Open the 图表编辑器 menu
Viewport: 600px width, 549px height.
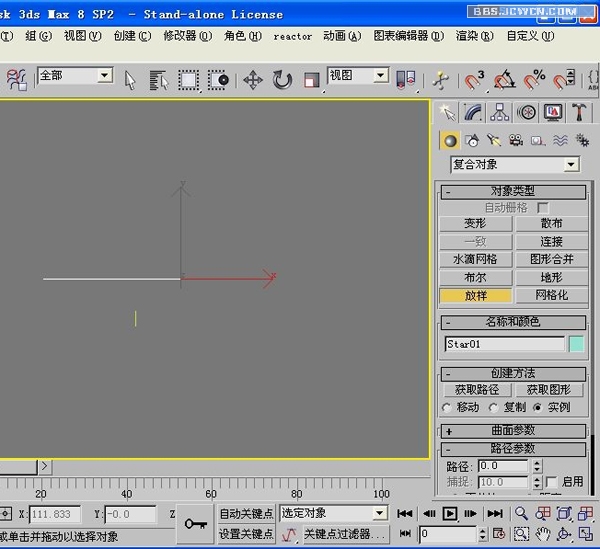(x=409, y=36)
